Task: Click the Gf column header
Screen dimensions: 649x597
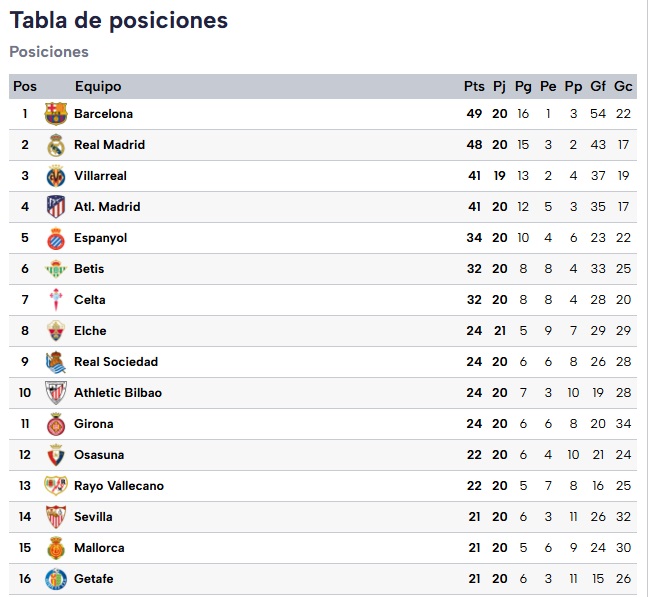Action: coord(598,87)
